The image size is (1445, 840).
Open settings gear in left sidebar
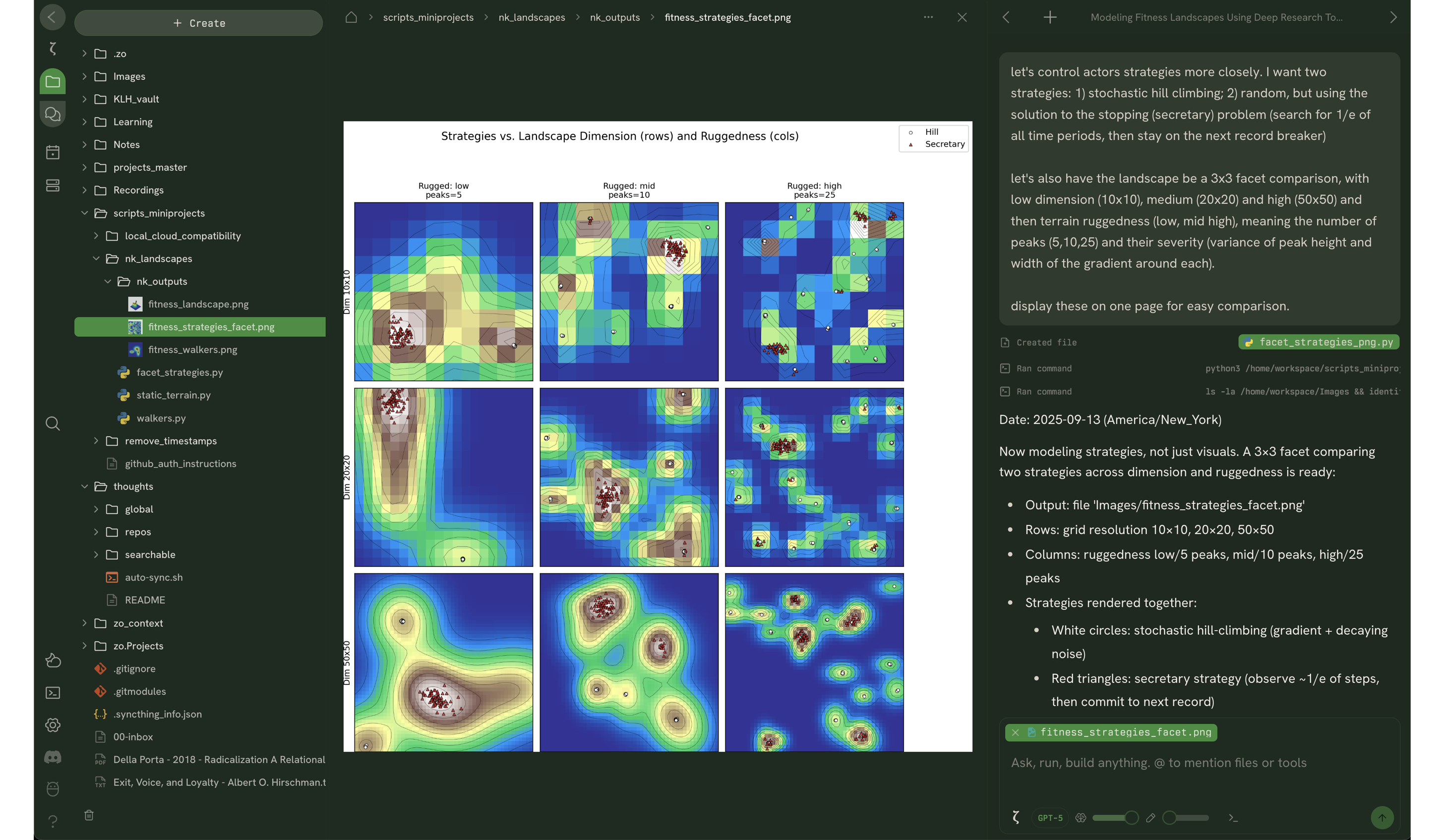pyautogui.click(x=53, y=725)
